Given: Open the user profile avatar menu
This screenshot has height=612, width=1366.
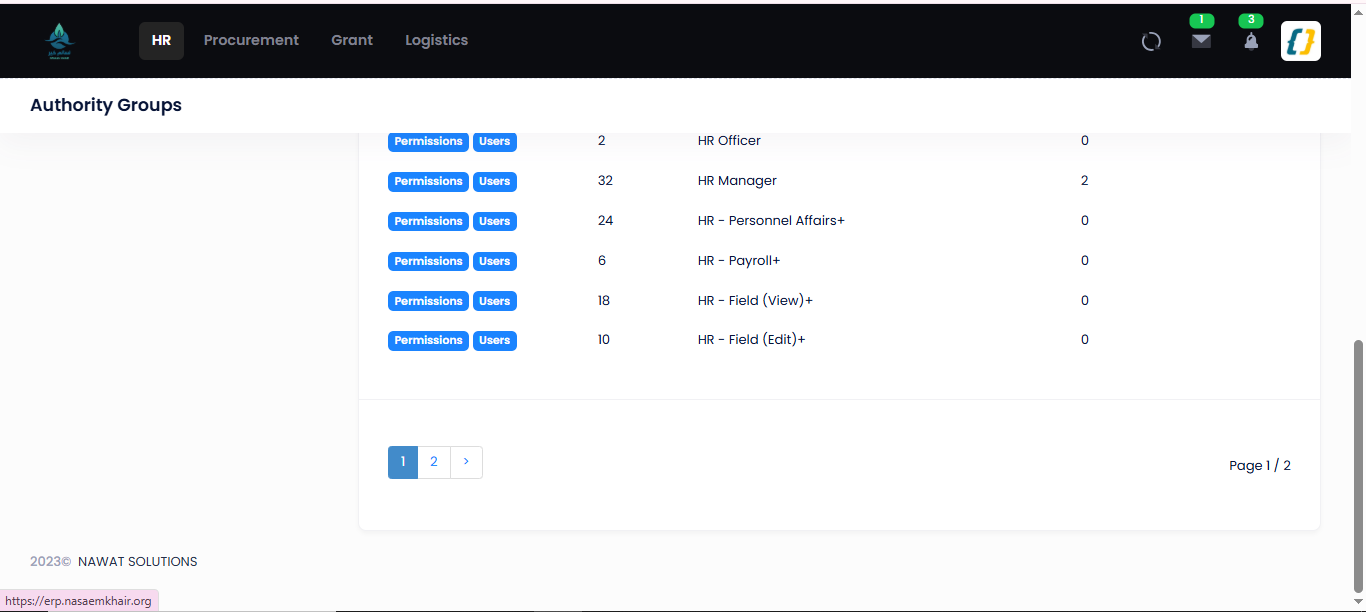Looking at the screenshot, I should coord(1301,41).
